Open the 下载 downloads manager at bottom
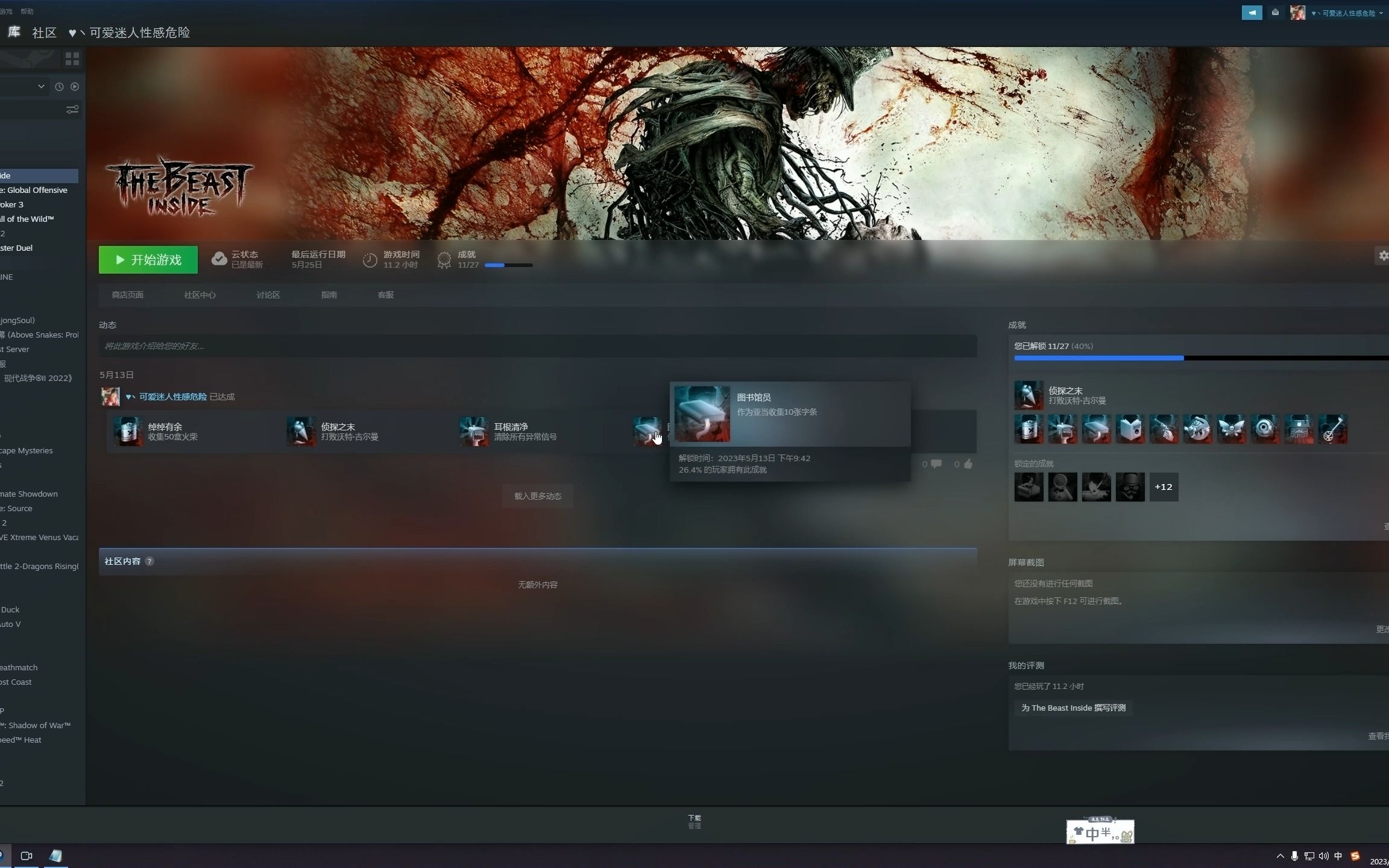The image size is (1389, 868). [694, 822]
